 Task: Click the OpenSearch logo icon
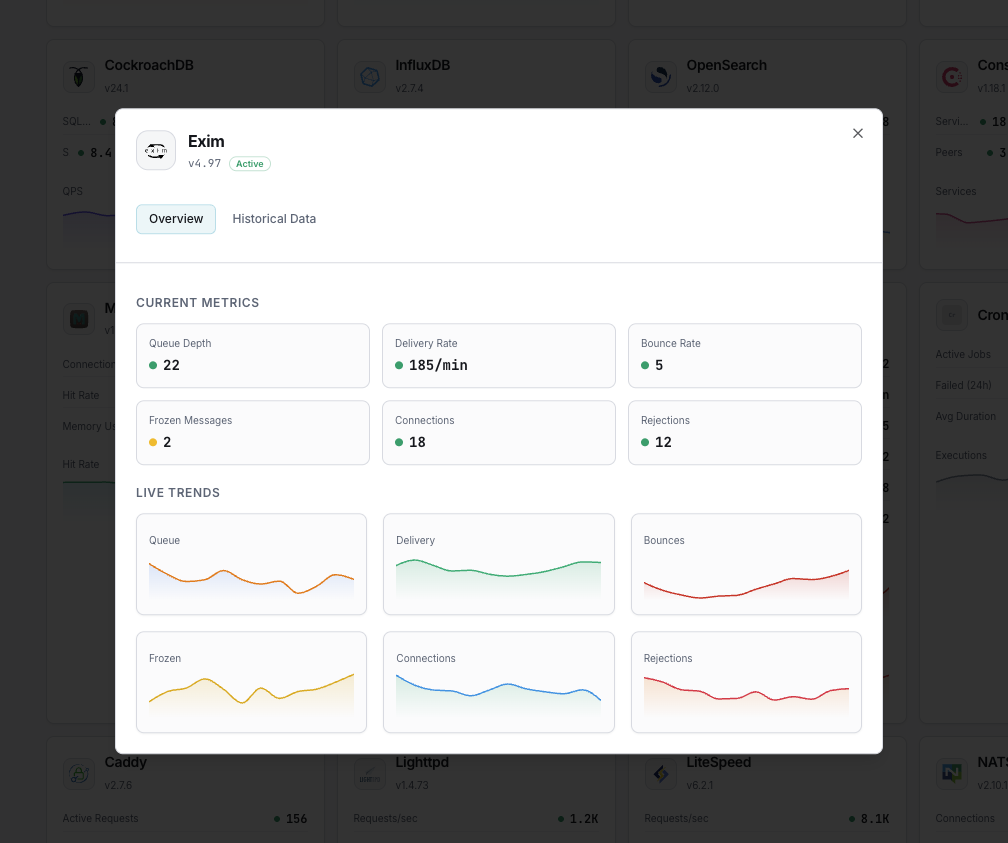coord(660,77)
